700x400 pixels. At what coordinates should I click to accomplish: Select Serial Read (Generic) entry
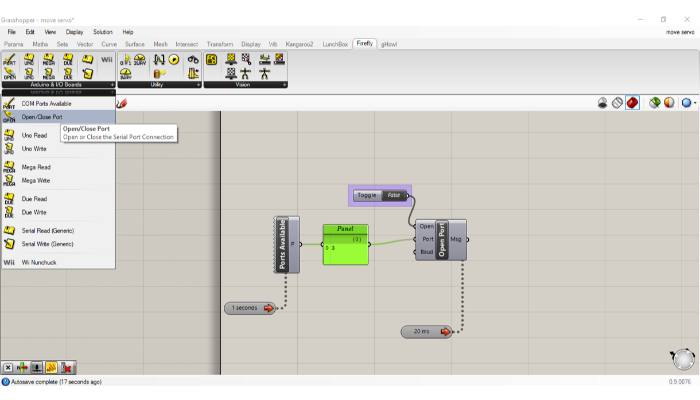coord(58,231)
